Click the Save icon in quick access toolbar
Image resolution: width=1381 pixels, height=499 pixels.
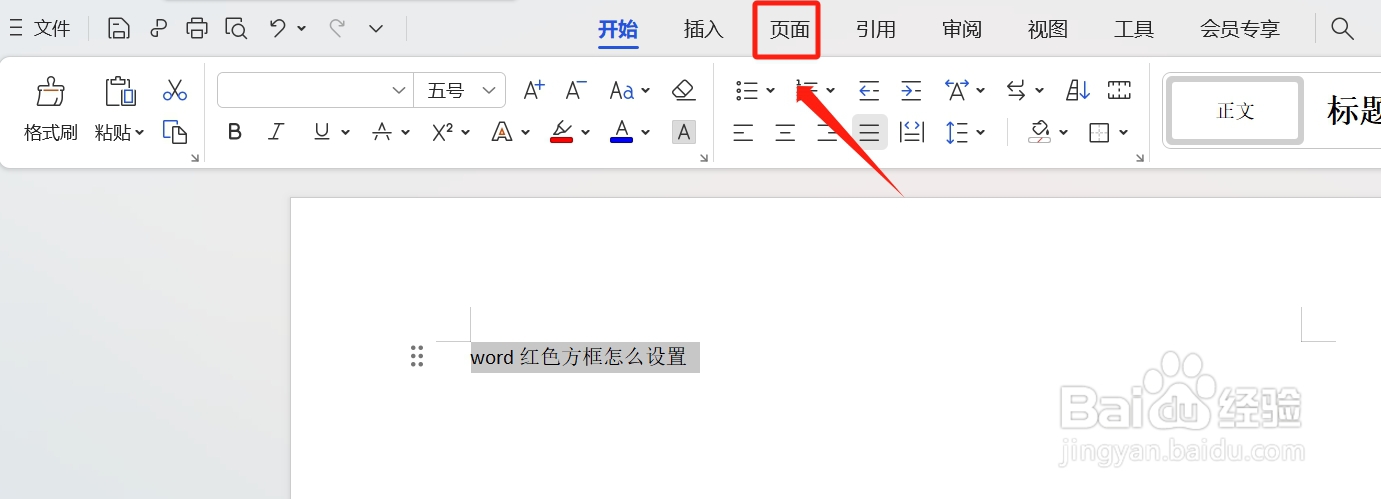click(x=119, y=28)
